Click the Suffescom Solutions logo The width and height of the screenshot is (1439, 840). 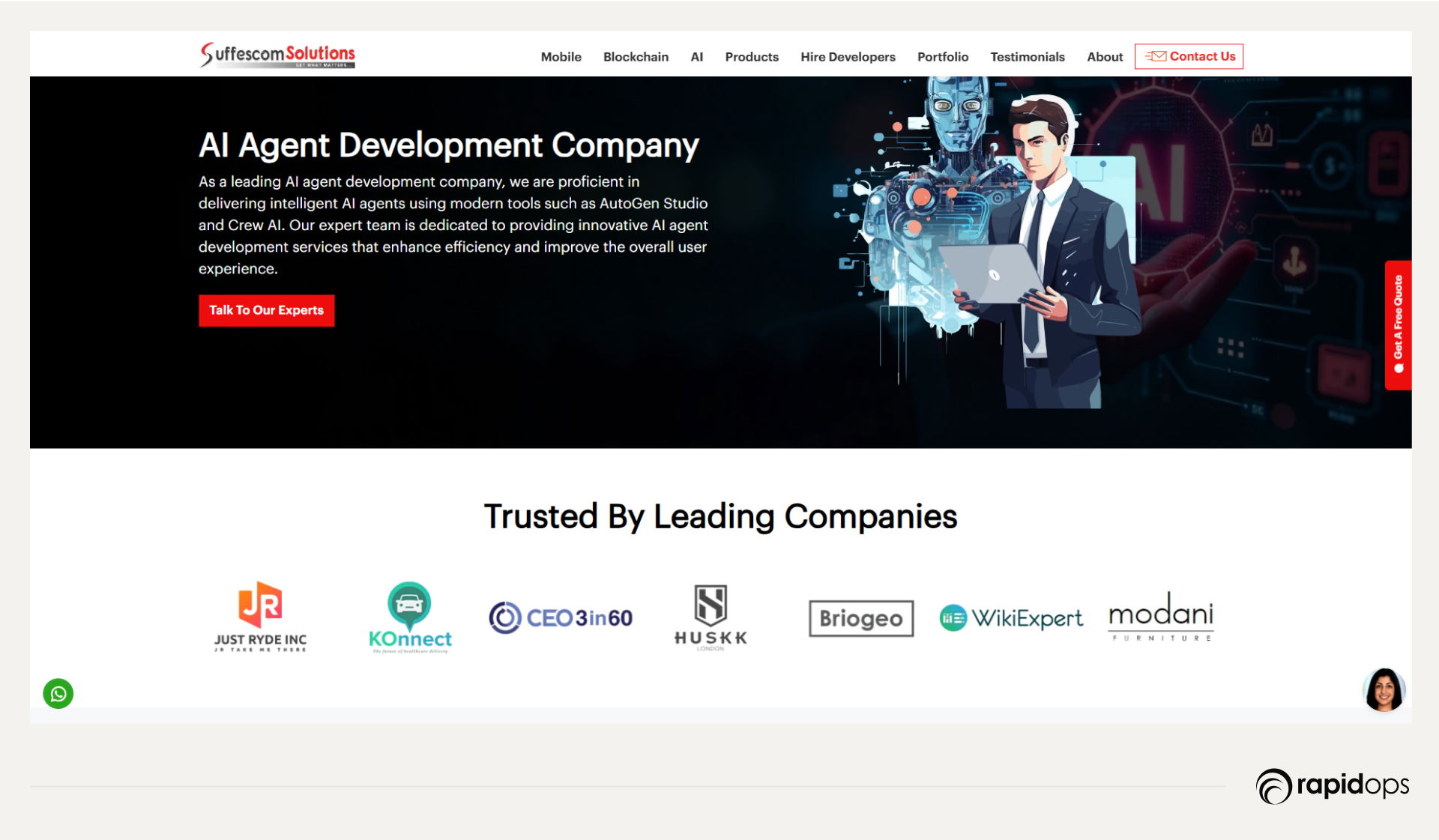click(x=277, y=55)
